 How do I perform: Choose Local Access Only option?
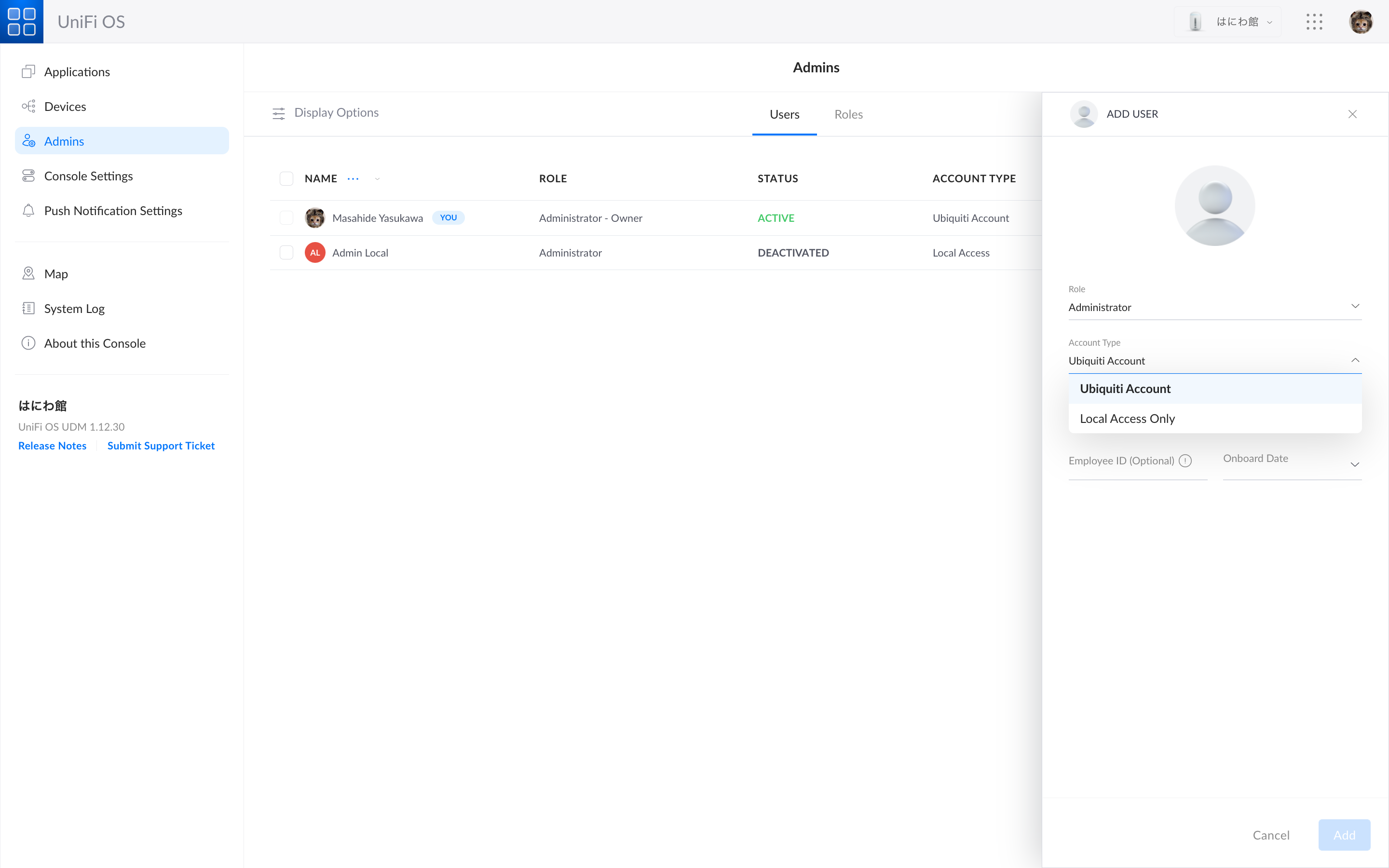pyautogui.click(x=1214, y=419)
